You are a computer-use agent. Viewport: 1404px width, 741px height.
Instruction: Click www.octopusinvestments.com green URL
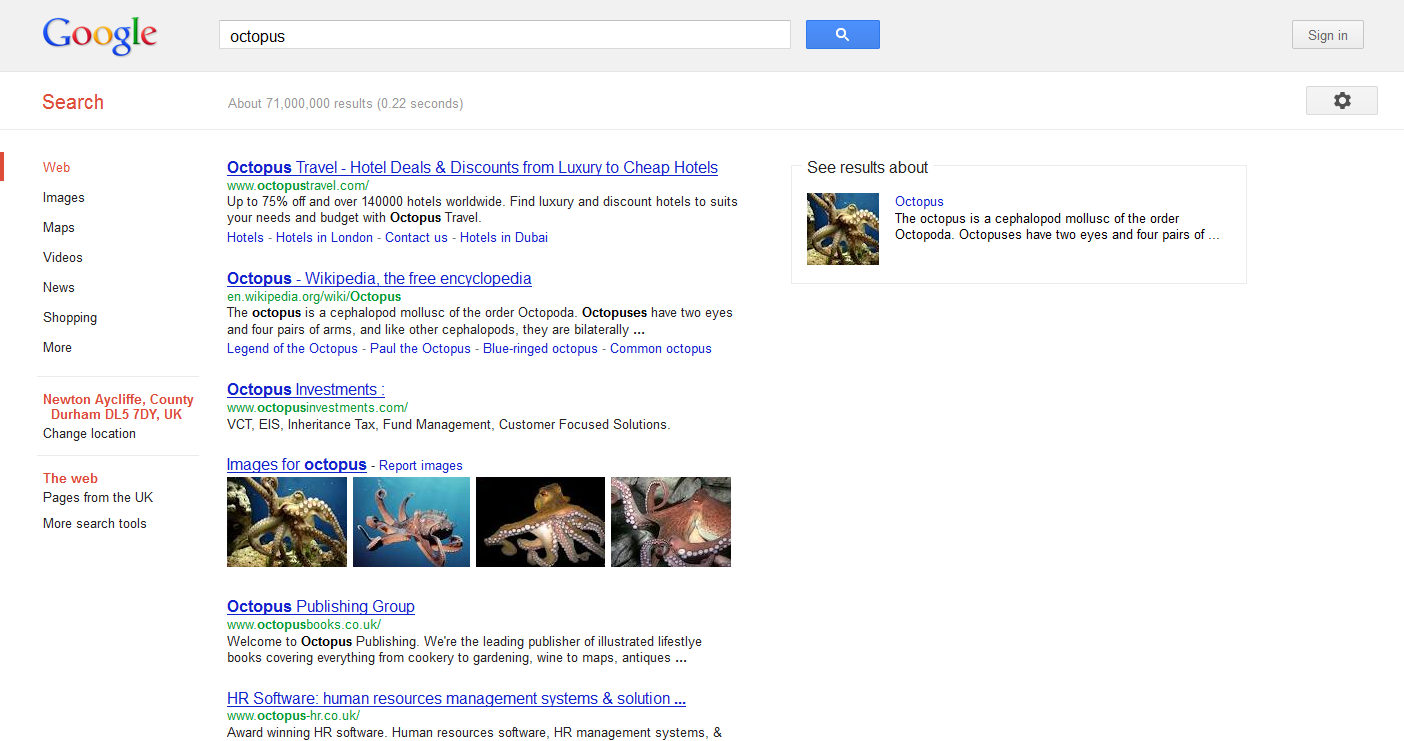pos(317,407)
